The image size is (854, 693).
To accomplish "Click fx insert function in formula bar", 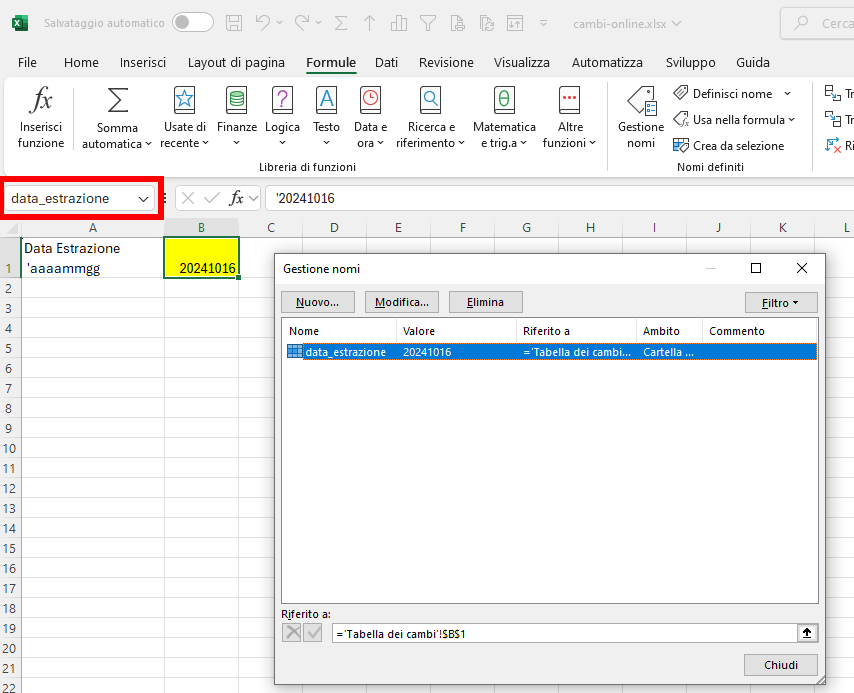I will (236, 198).
